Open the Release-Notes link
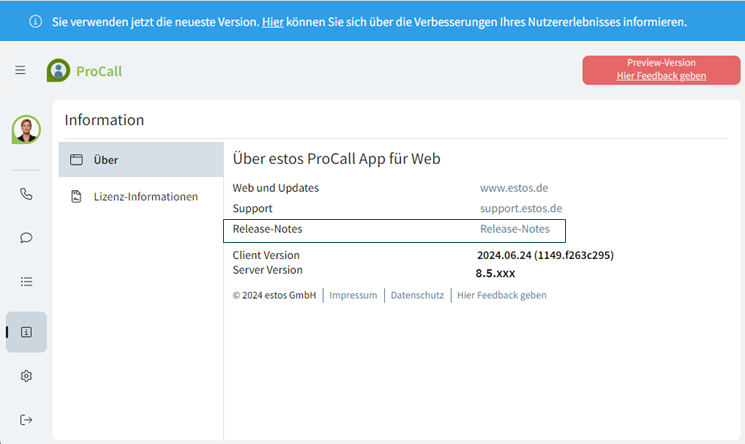 (x=515, y=229)
